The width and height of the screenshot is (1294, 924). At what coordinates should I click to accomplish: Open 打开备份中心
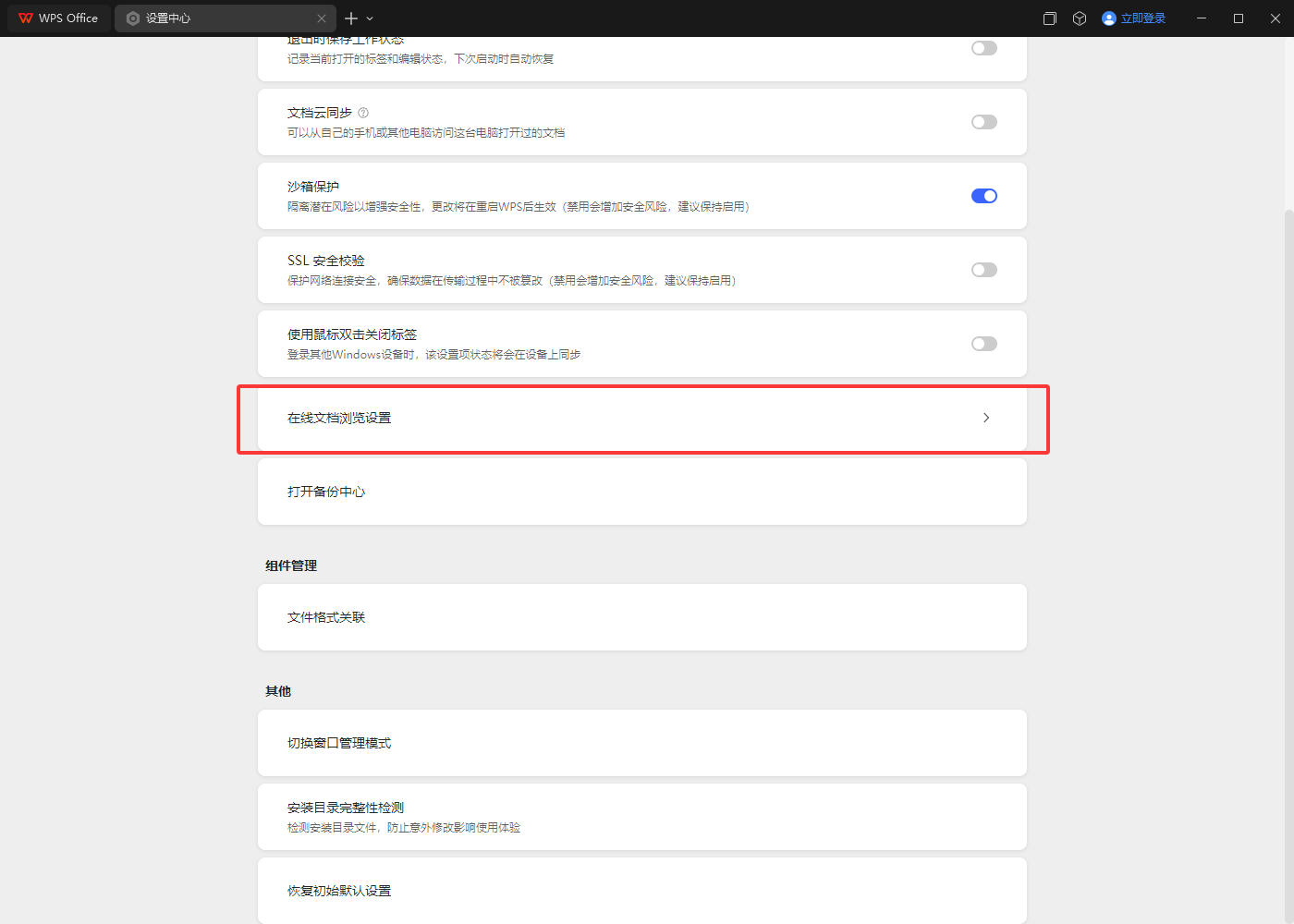pyautogui.click(x=326, y=492)
